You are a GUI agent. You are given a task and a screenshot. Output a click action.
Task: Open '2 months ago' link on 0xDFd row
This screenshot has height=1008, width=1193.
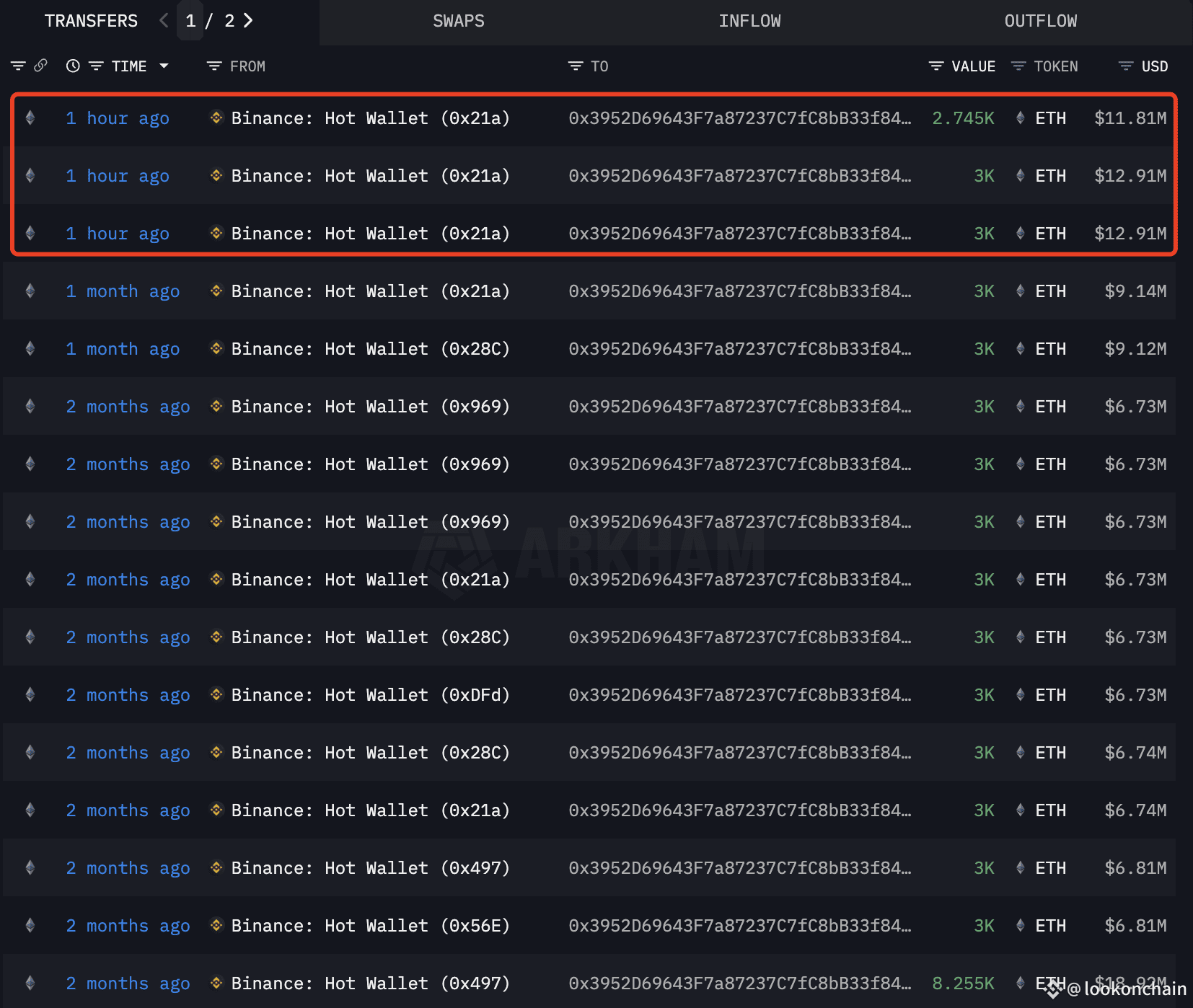pyautogui.click(x=128, y=695)
